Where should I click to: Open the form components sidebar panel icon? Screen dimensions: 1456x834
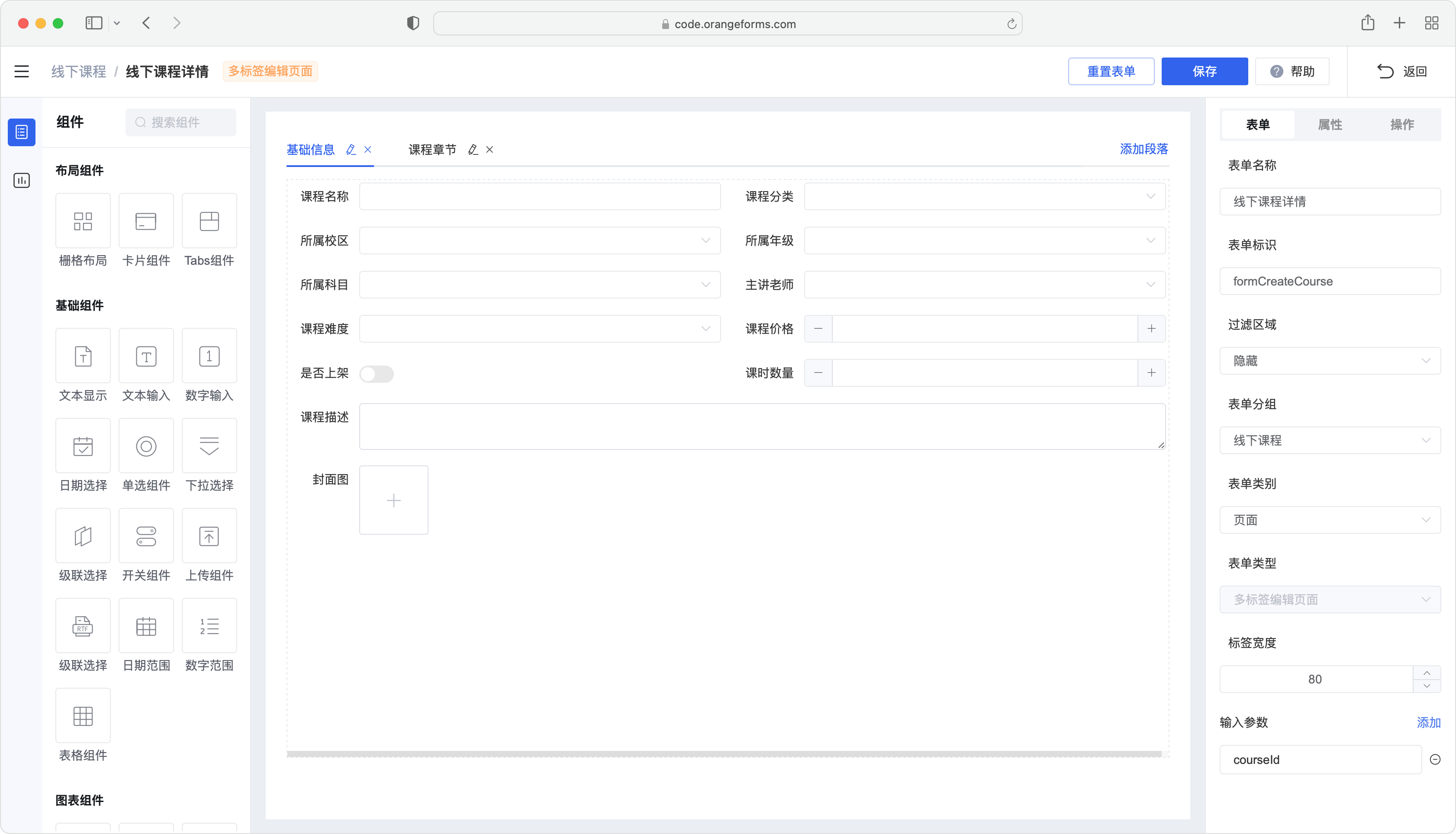(x=22, y=132)
